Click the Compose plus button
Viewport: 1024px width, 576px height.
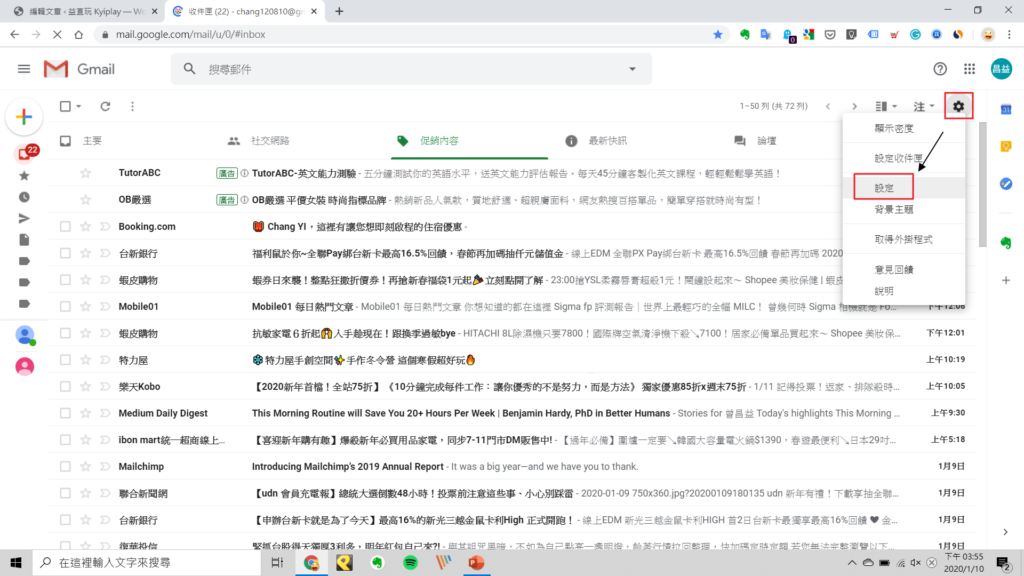click(x=24, y=117)
